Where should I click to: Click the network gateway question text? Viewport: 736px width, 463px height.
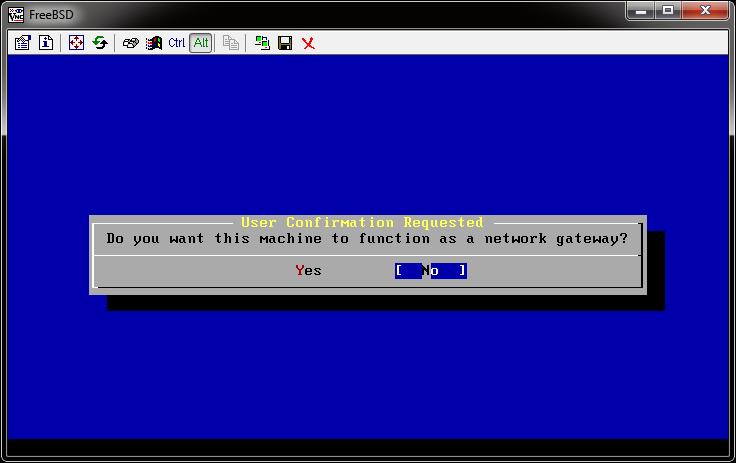[367, 239]
